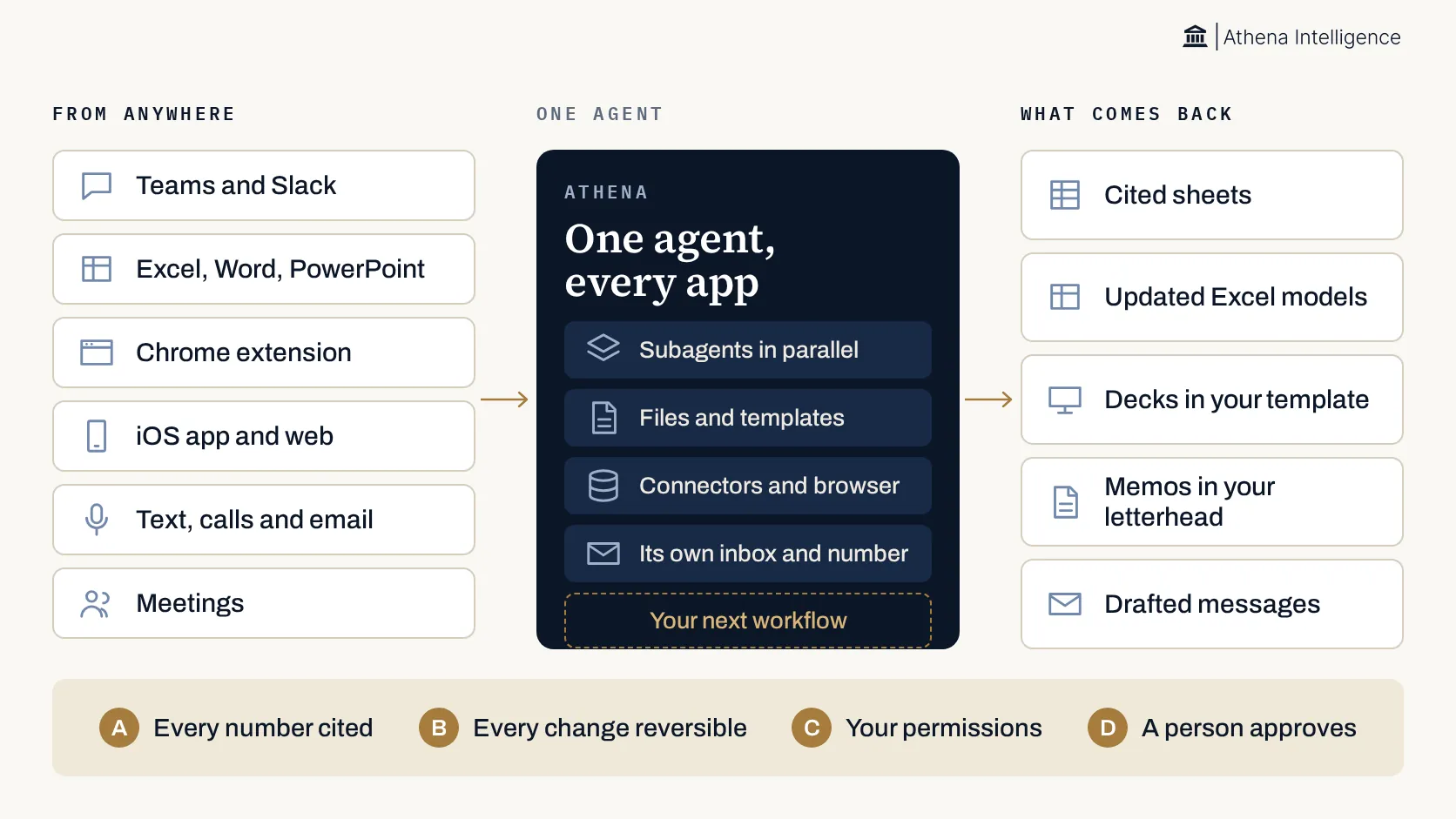This screenshot has width=1456, height=819.
Task: Click the Files and templates label
Action: pyautogui.click(x=742, y=418)
